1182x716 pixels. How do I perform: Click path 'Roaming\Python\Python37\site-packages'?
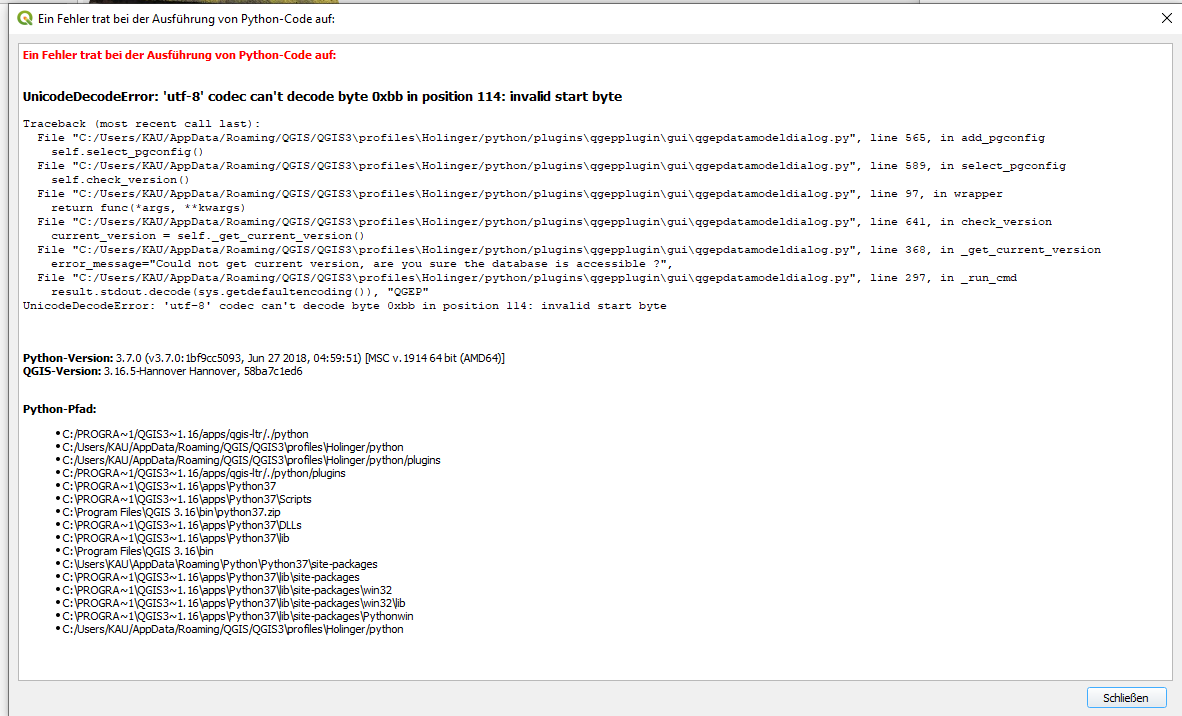(220, 565)
